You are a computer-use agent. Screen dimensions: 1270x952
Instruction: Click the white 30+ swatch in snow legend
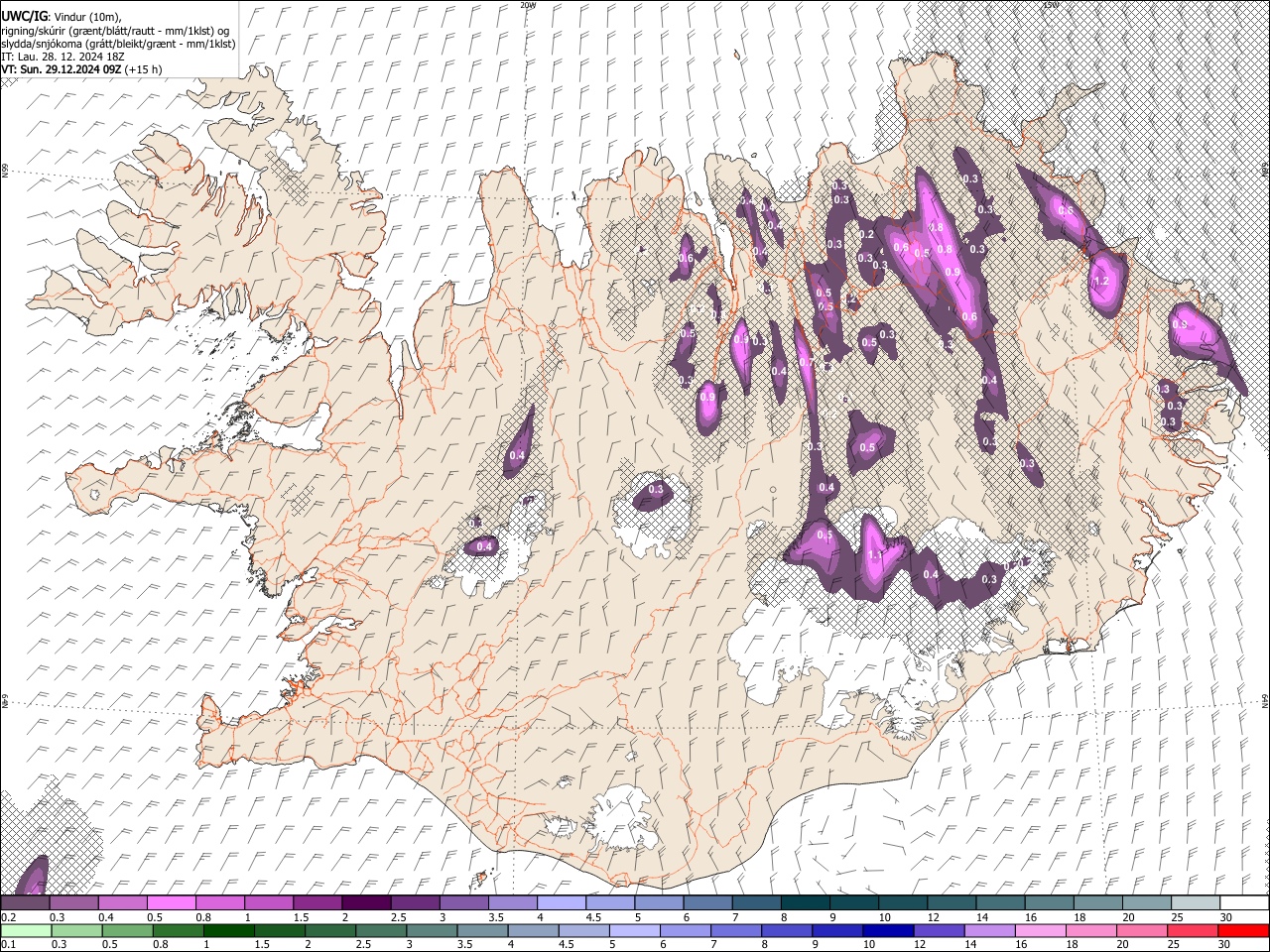[x=1244, y=903]
